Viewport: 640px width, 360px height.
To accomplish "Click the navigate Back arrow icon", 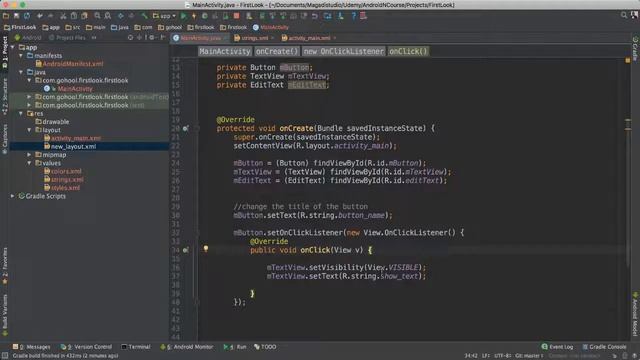I will click(121, 16).
